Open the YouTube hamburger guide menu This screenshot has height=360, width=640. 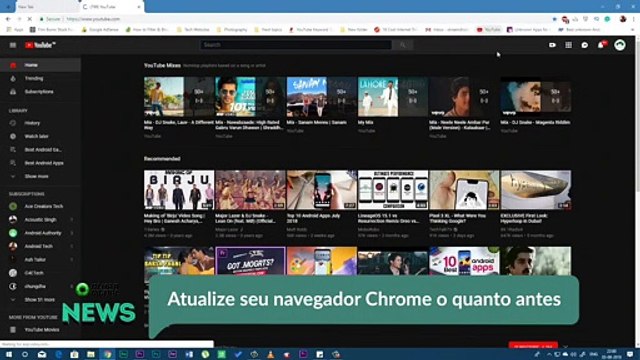(x=13, y=45)
